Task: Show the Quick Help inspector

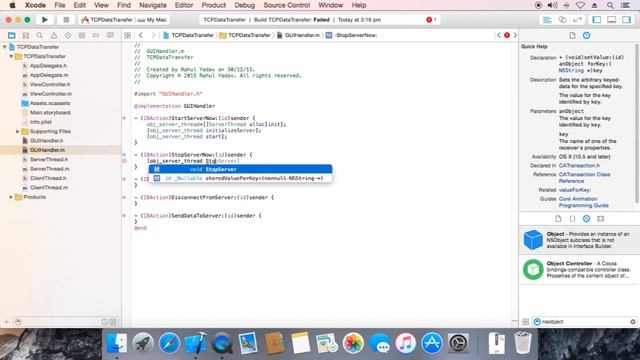Action: point(587,36)
